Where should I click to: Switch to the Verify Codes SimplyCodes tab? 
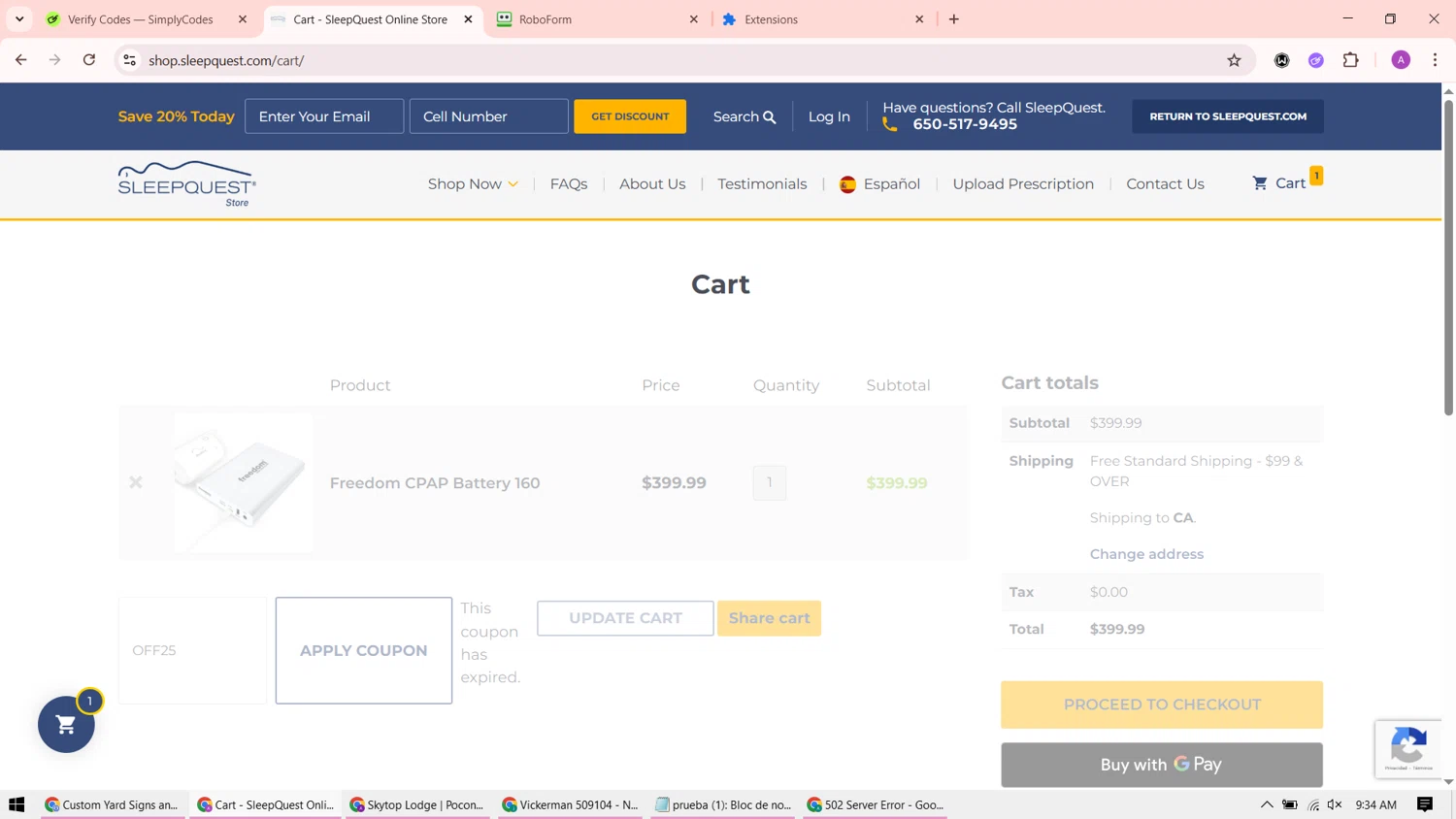pyautogui.click(x=147, y=19)
